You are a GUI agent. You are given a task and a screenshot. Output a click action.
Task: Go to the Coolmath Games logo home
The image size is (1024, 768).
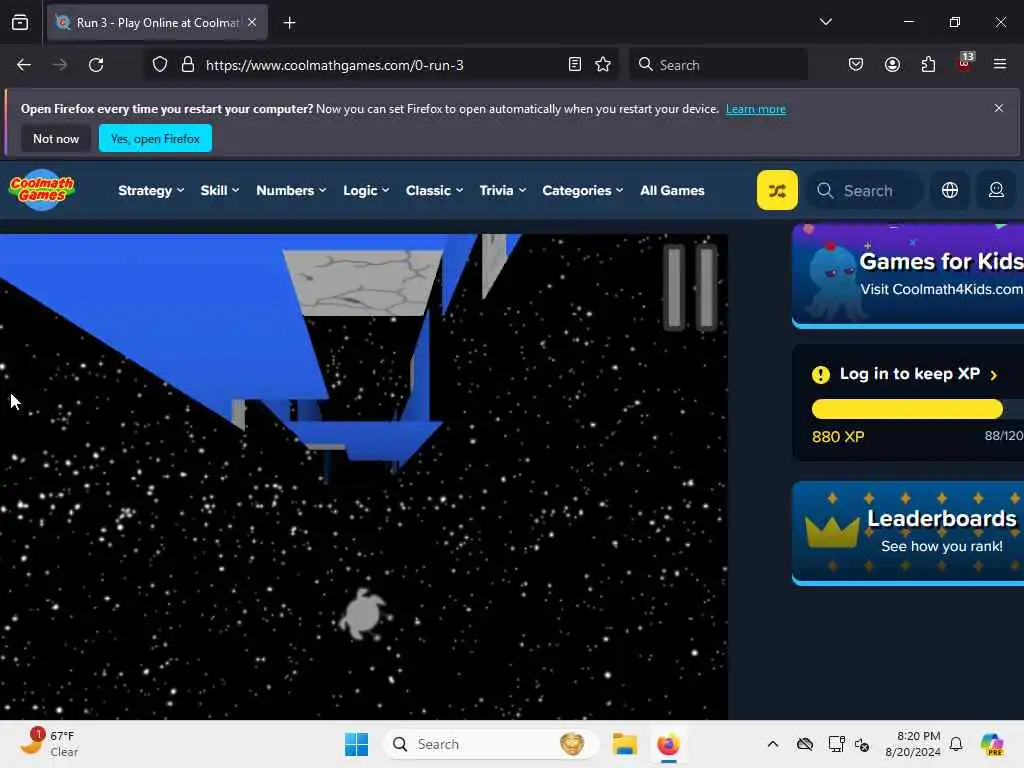[x=42, y=189]
